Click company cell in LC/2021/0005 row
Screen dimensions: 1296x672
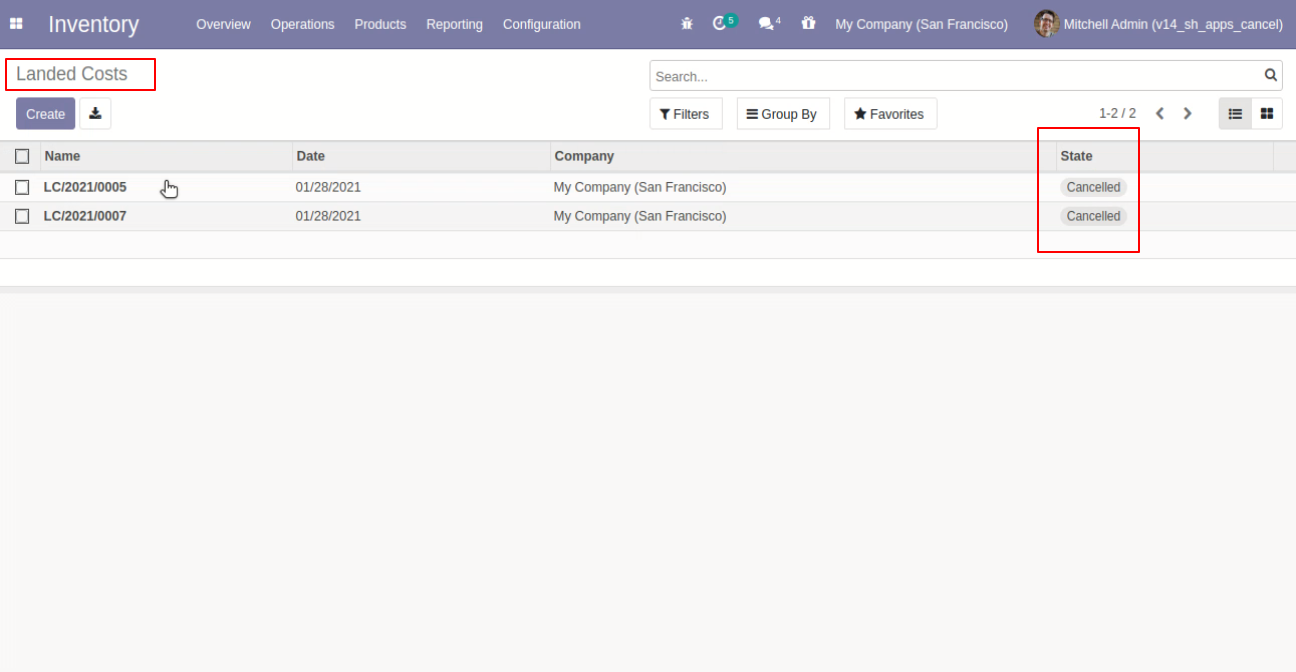(x=640, y=187)
